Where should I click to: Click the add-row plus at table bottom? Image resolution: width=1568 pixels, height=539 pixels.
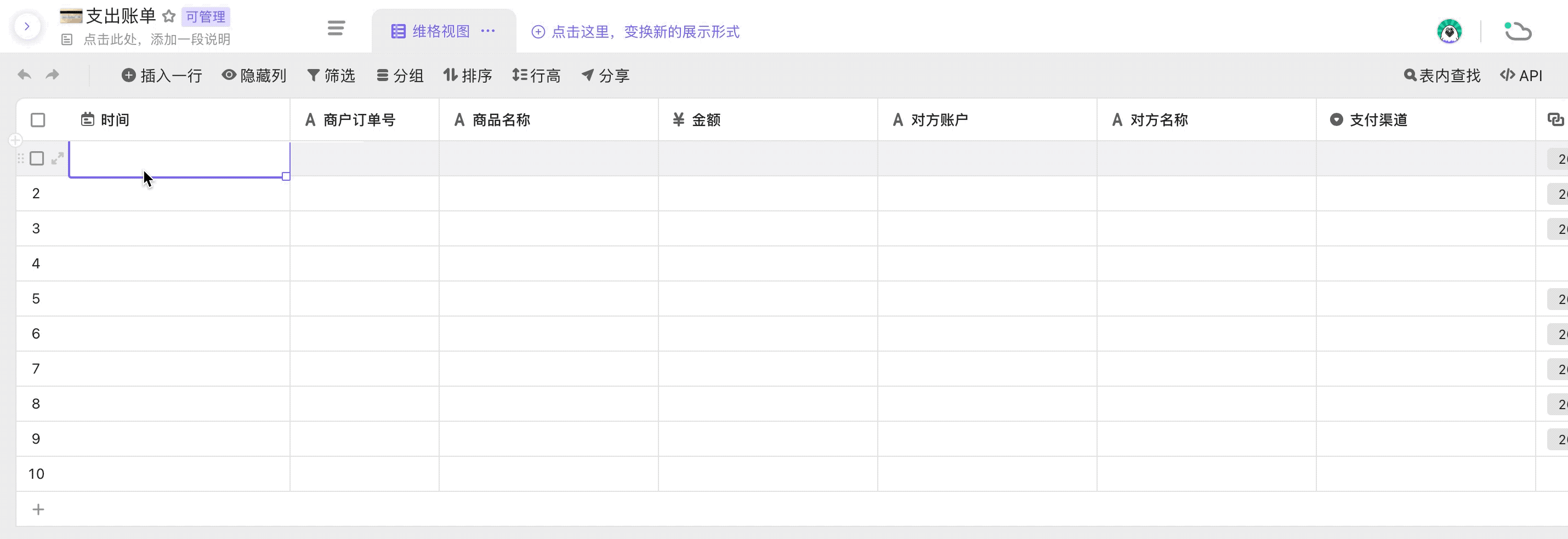coord(38,509)
